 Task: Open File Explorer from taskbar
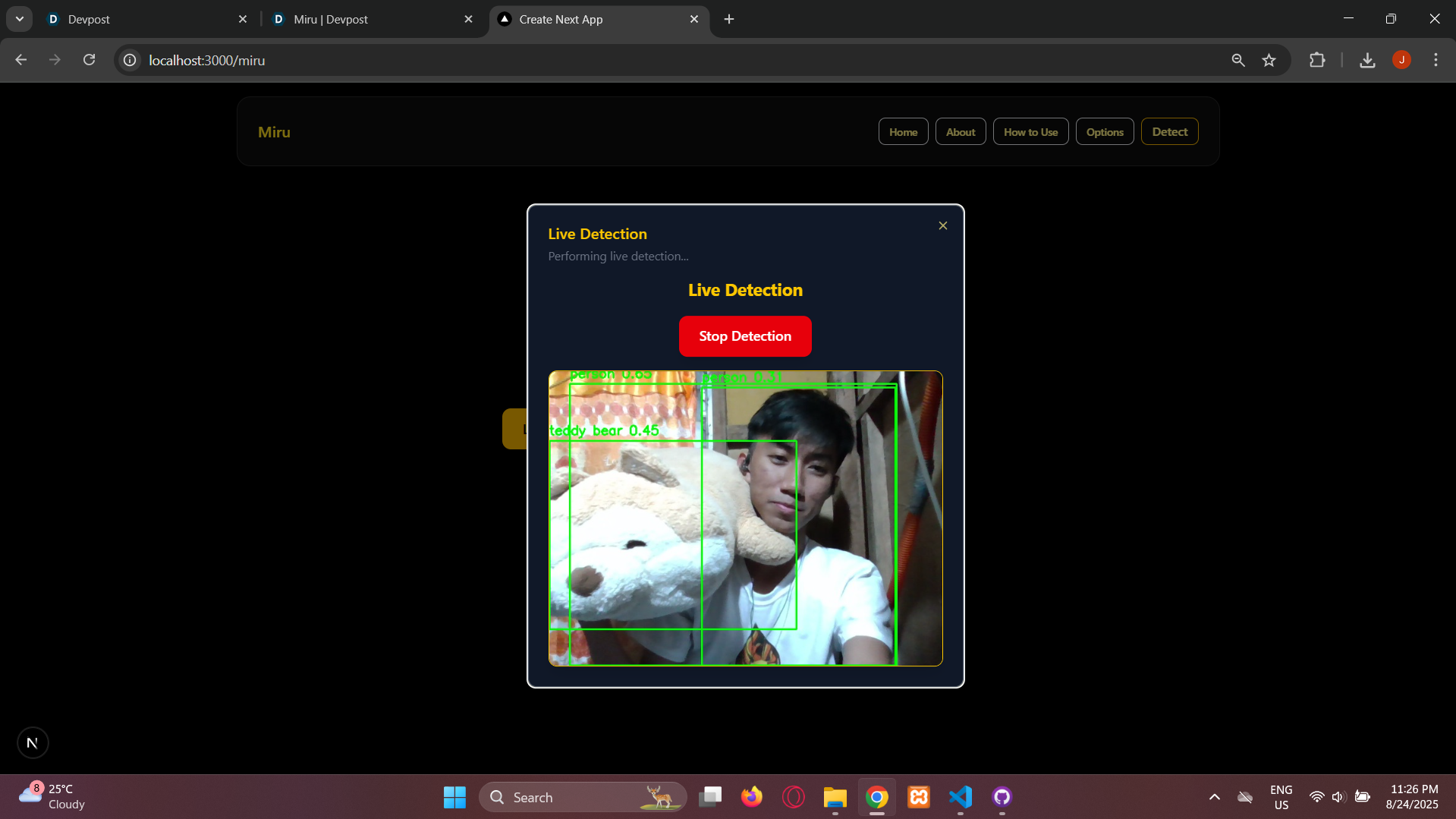pos(835,797)
